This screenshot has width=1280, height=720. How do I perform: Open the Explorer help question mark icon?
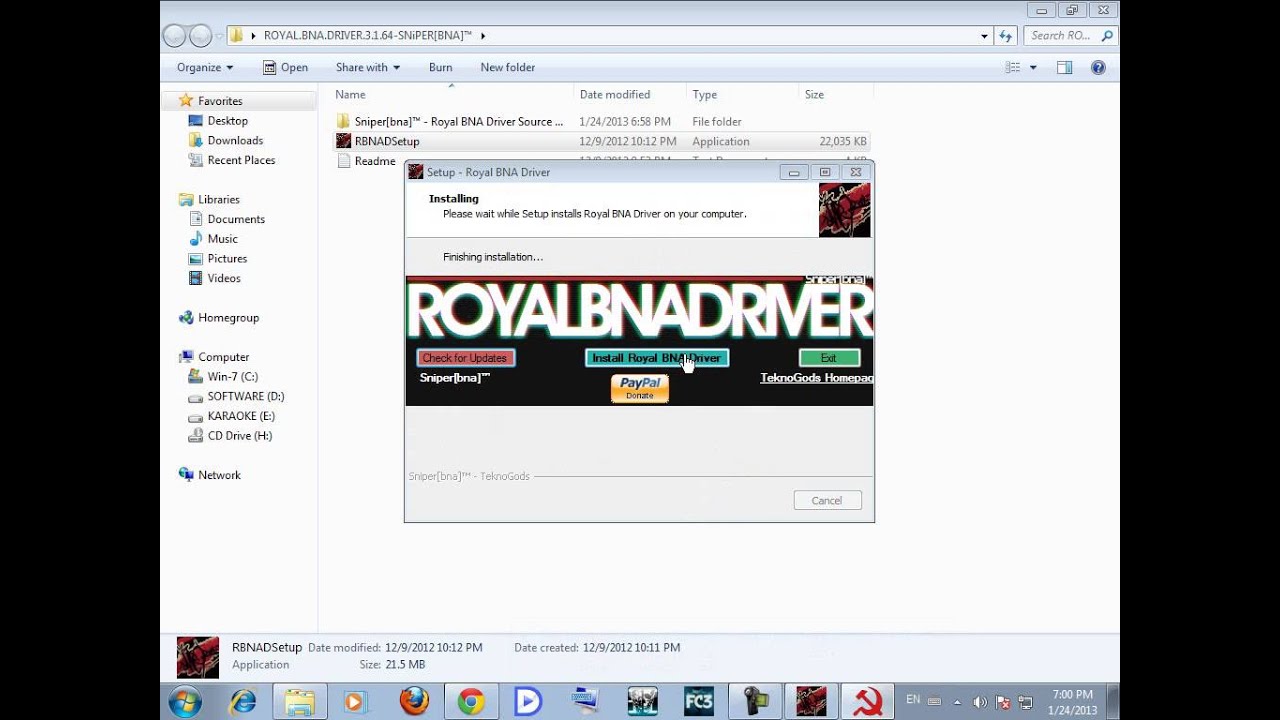1098,67
